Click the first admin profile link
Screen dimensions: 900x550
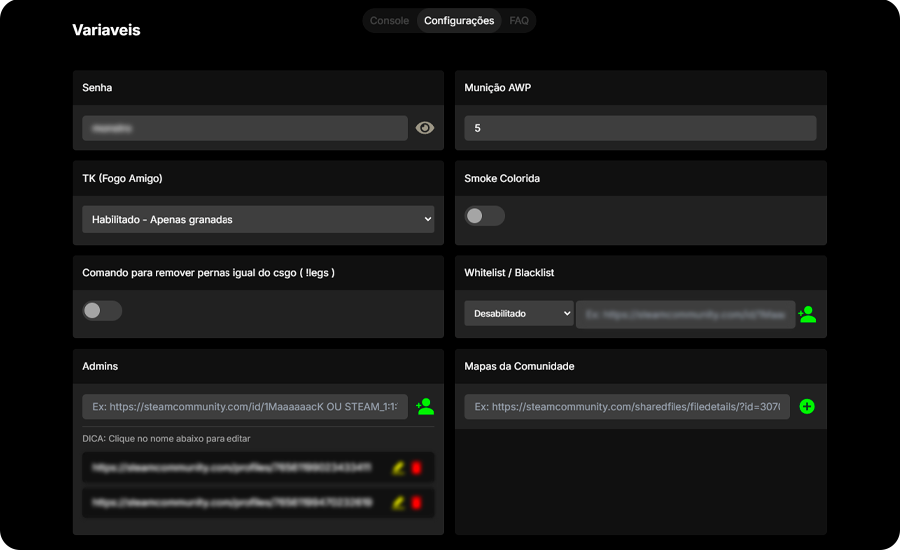pos(232,467)
